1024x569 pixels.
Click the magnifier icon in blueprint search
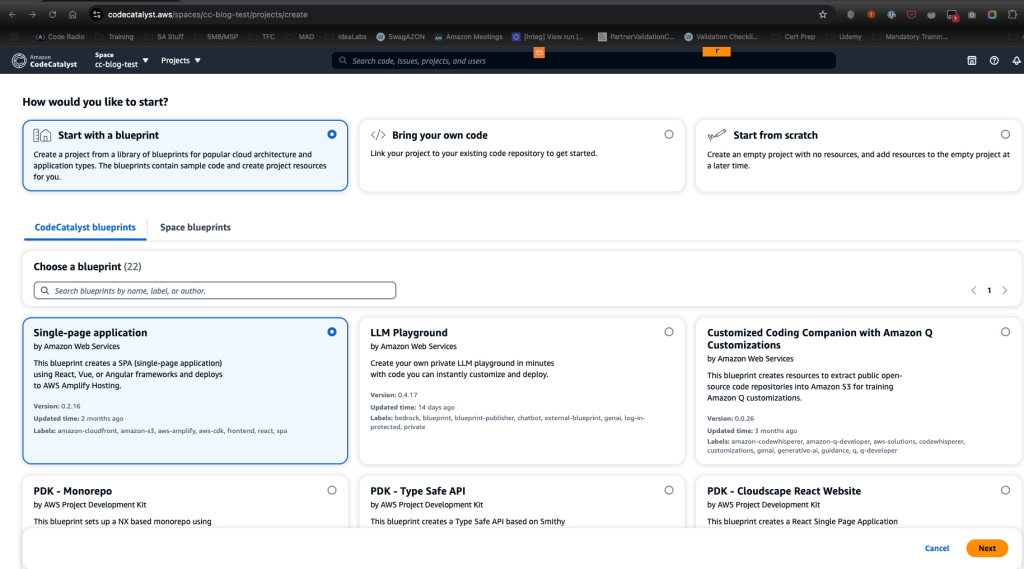coord(44,291)
